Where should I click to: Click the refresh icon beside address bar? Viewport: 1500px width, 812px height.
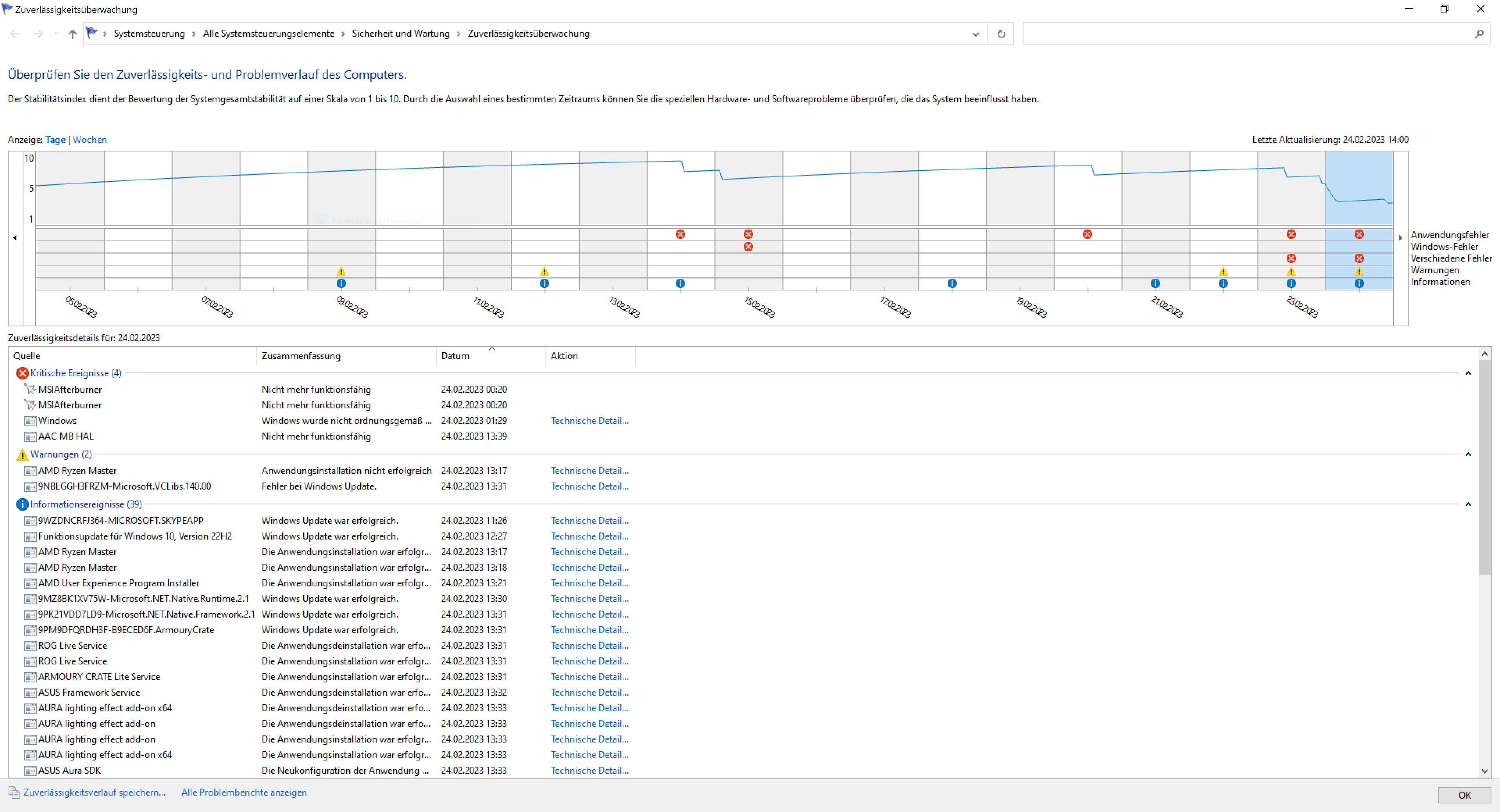click(1001, 34)
